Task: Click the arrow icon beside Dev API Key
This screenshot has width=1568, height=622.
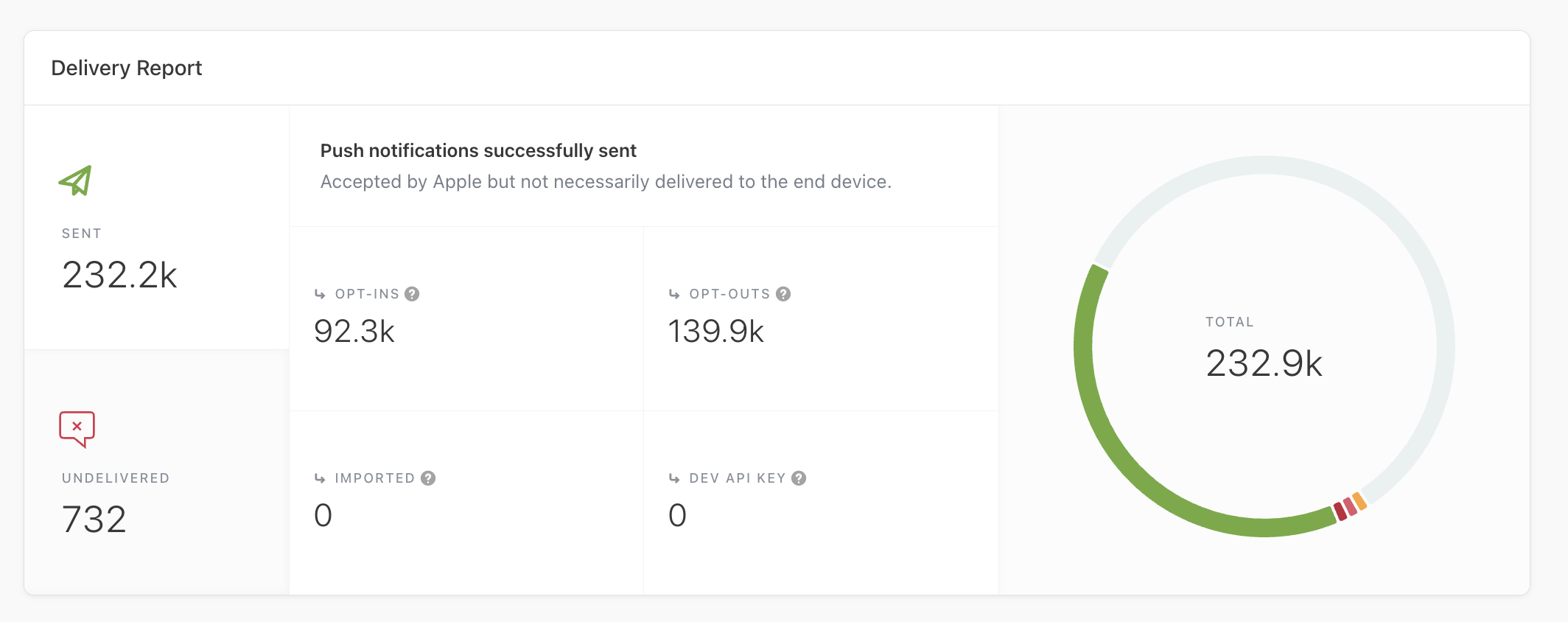Action: point(674,478)
